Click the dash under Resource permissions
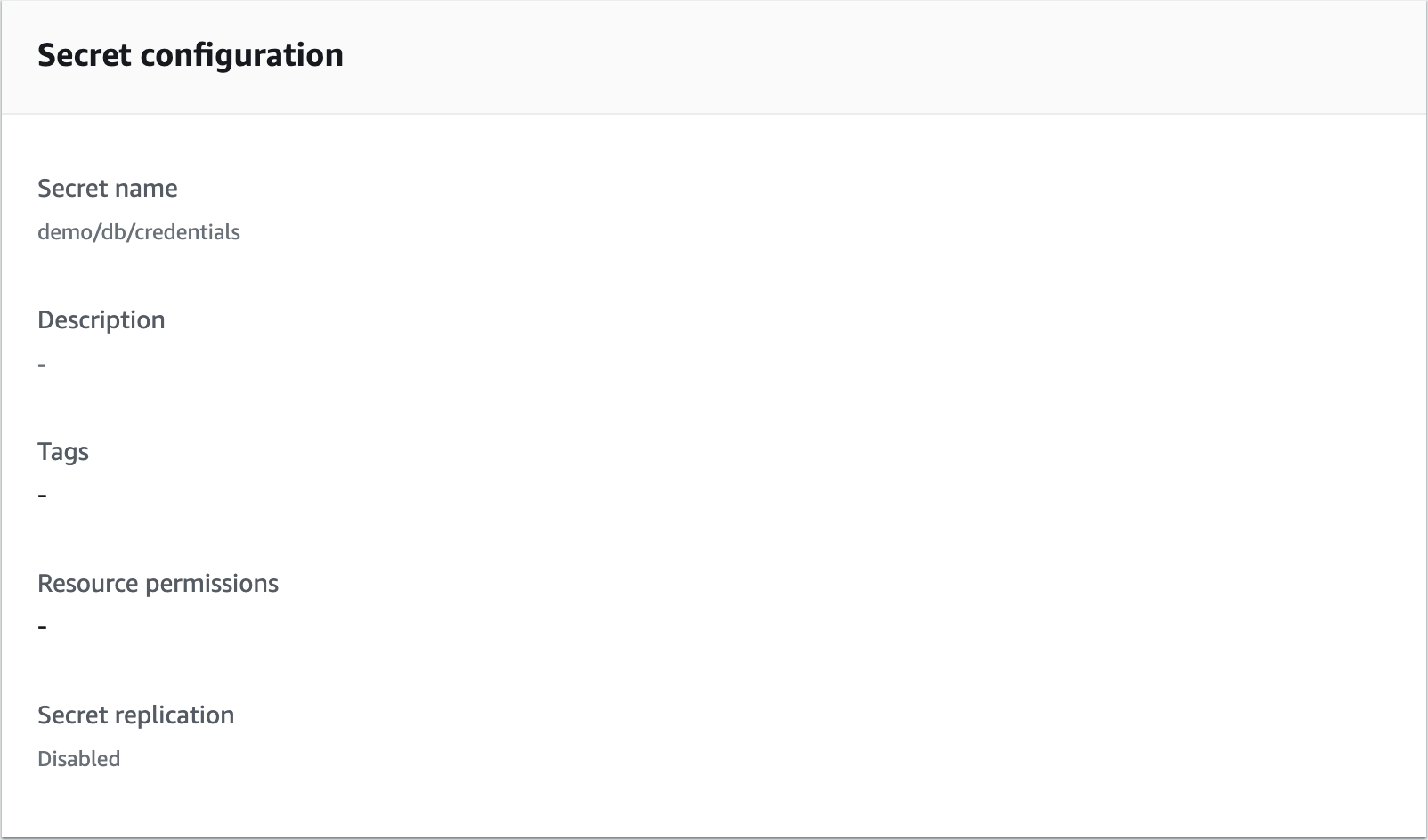This screenshot has height=840, width=1428. [x=42, y=627]
